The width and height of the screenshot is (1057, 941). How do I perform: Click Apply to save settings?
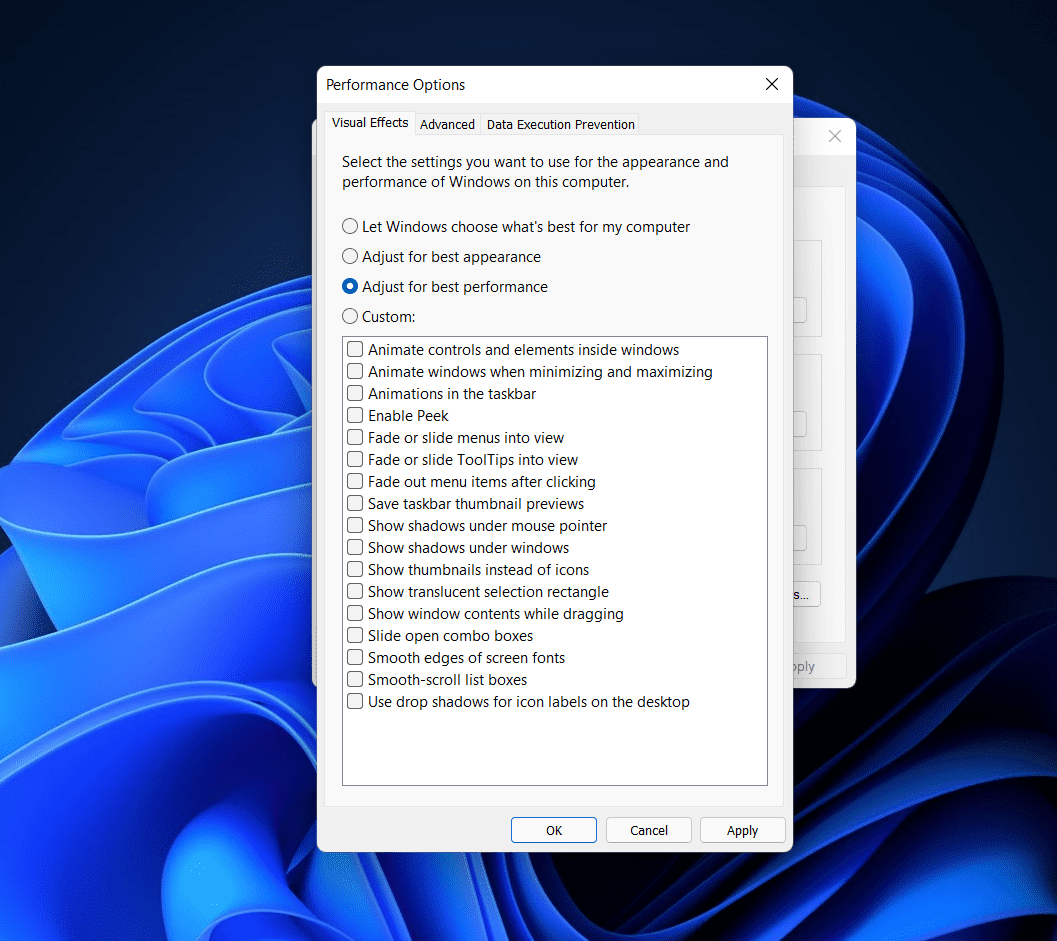[742, 830]
